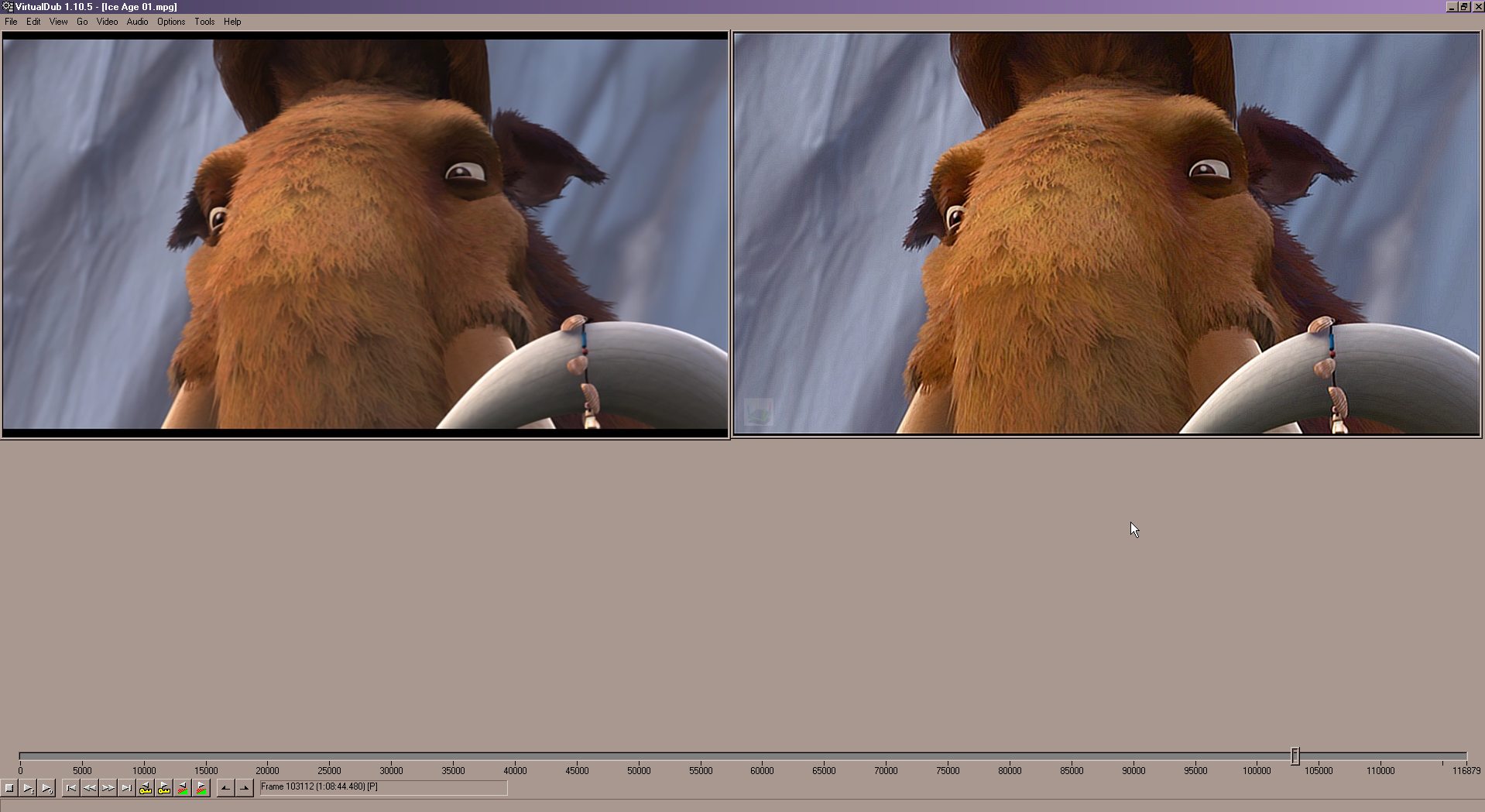Image resolution: width=1485 pixels, height=812 pixels.
Task: Click the timeline position slider handle
Action: (x=1295, y=755)
